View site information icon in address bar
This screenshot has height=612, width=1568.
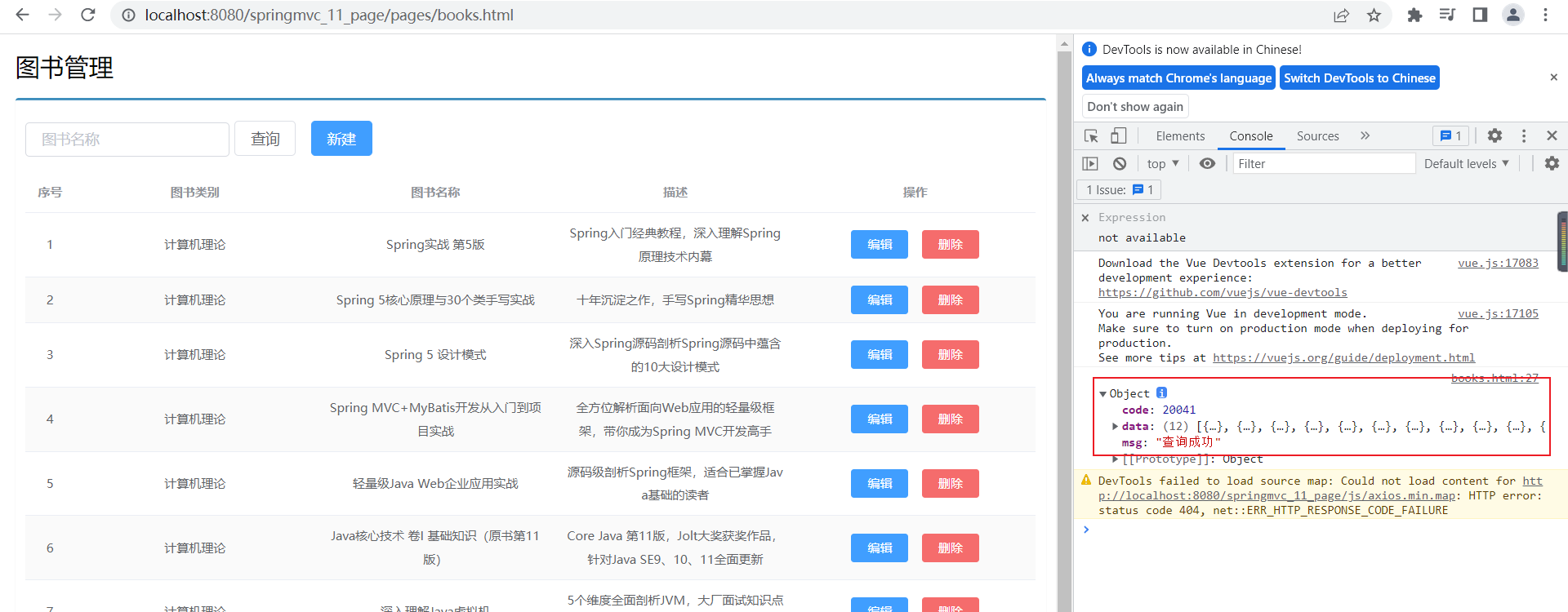[128, 16]
